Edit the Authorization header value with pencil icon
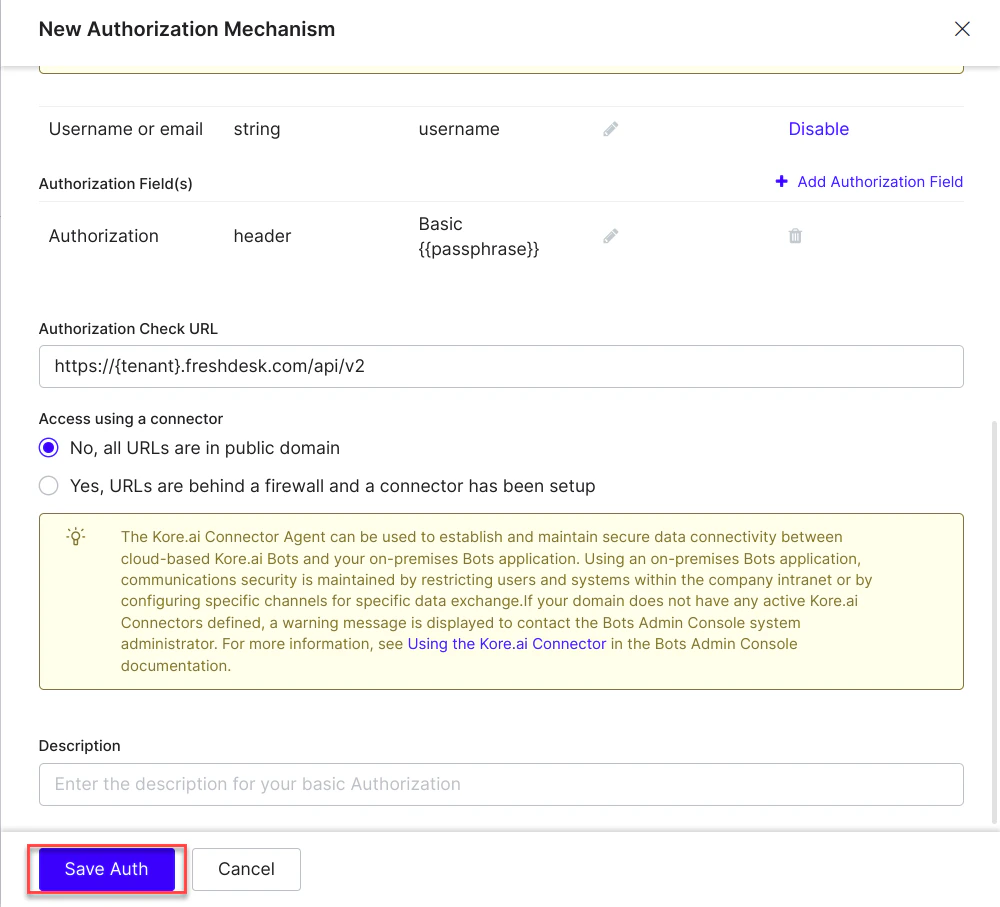 [610, 236]
